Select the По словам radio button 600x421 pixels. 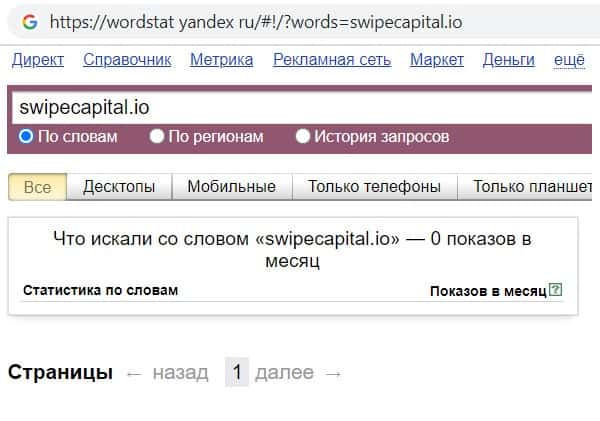tap(26, 136)
